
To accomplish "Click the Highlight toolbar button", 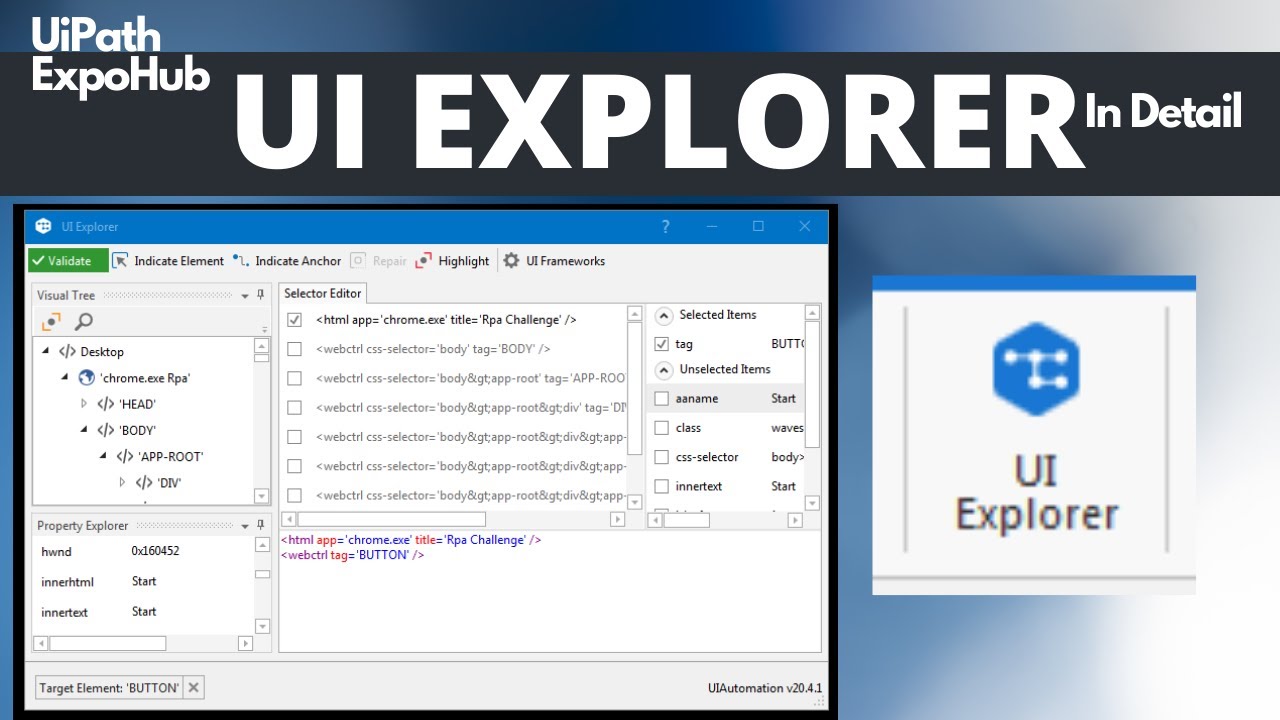I will pyautogui.click(x=452, y=261).
